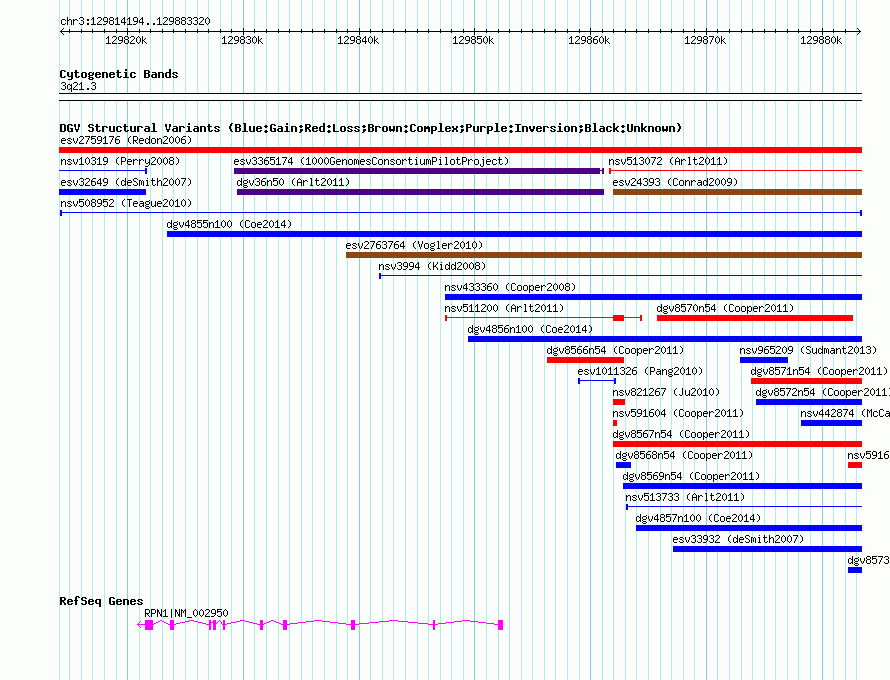Click dgv4857n100 (Coe2014) label
890x680 pixels.
698,518
